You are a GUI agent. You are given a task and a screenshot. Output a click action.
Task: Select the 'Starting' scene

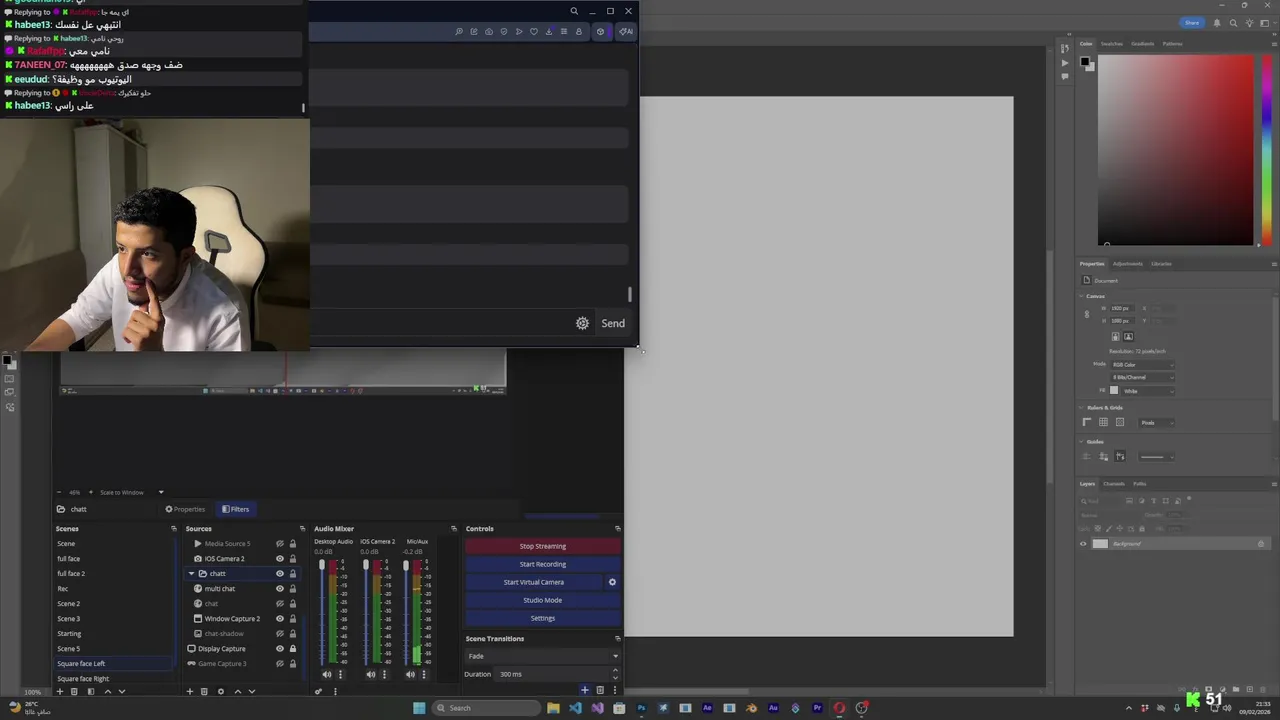pyautogui.click(x=115, y=634)
